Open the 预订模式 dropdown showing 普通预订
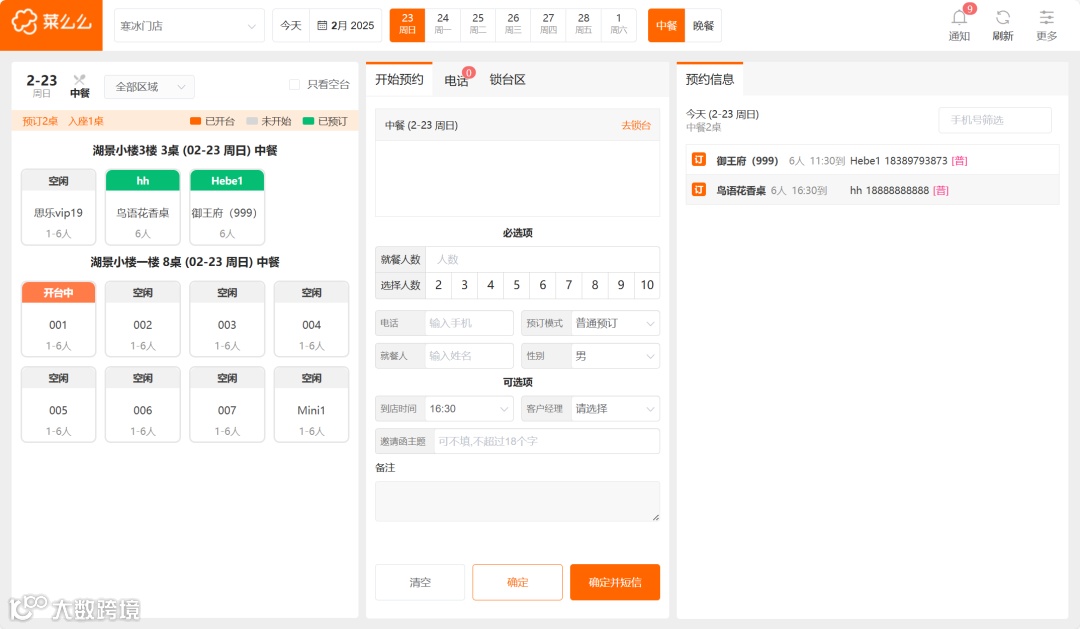This screenshot has width=1080, height=629. click(615, 323)
